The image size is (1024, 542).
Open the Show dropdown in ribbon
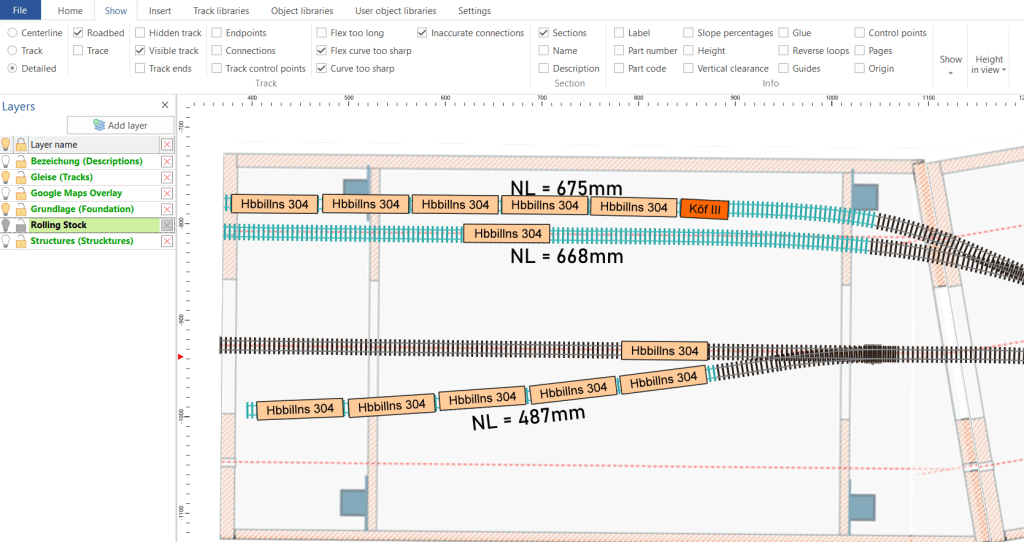(x=950, y=64)
